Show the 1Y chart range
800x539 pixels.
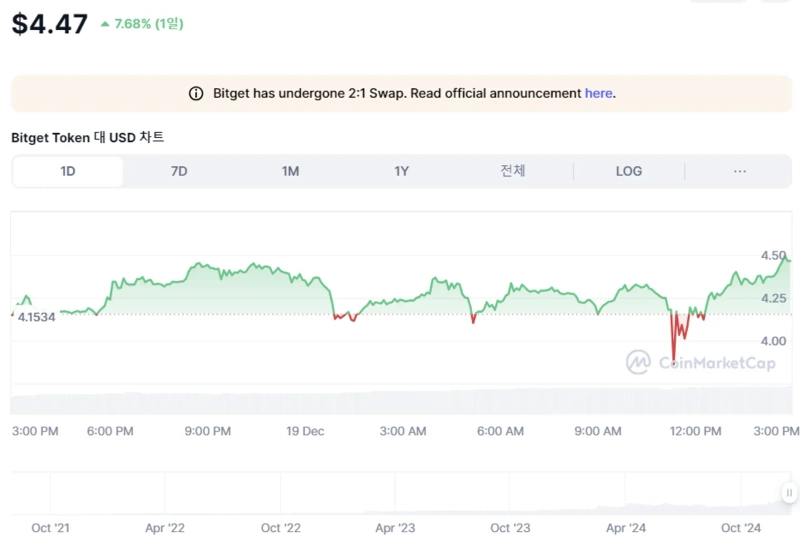click(401, 171)
